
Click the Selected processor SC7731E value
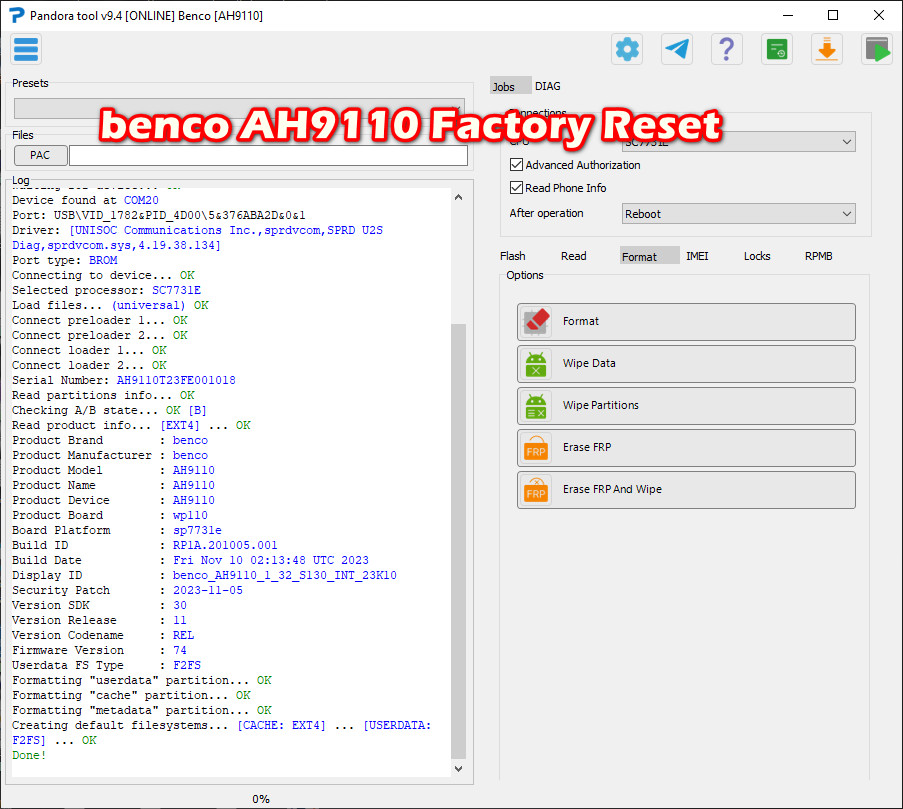(x=176, y=290)
